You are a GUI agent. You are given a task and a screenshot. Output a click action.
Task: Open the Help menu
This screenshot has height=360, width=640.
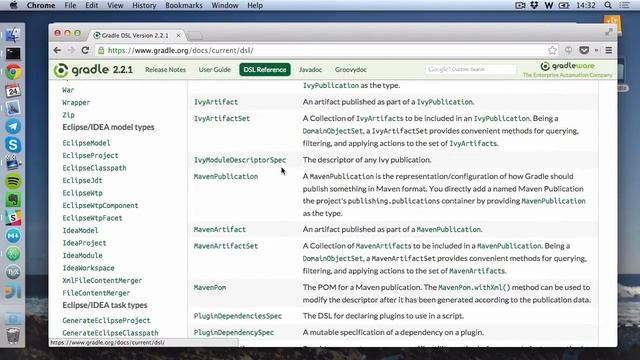[255, 5]
